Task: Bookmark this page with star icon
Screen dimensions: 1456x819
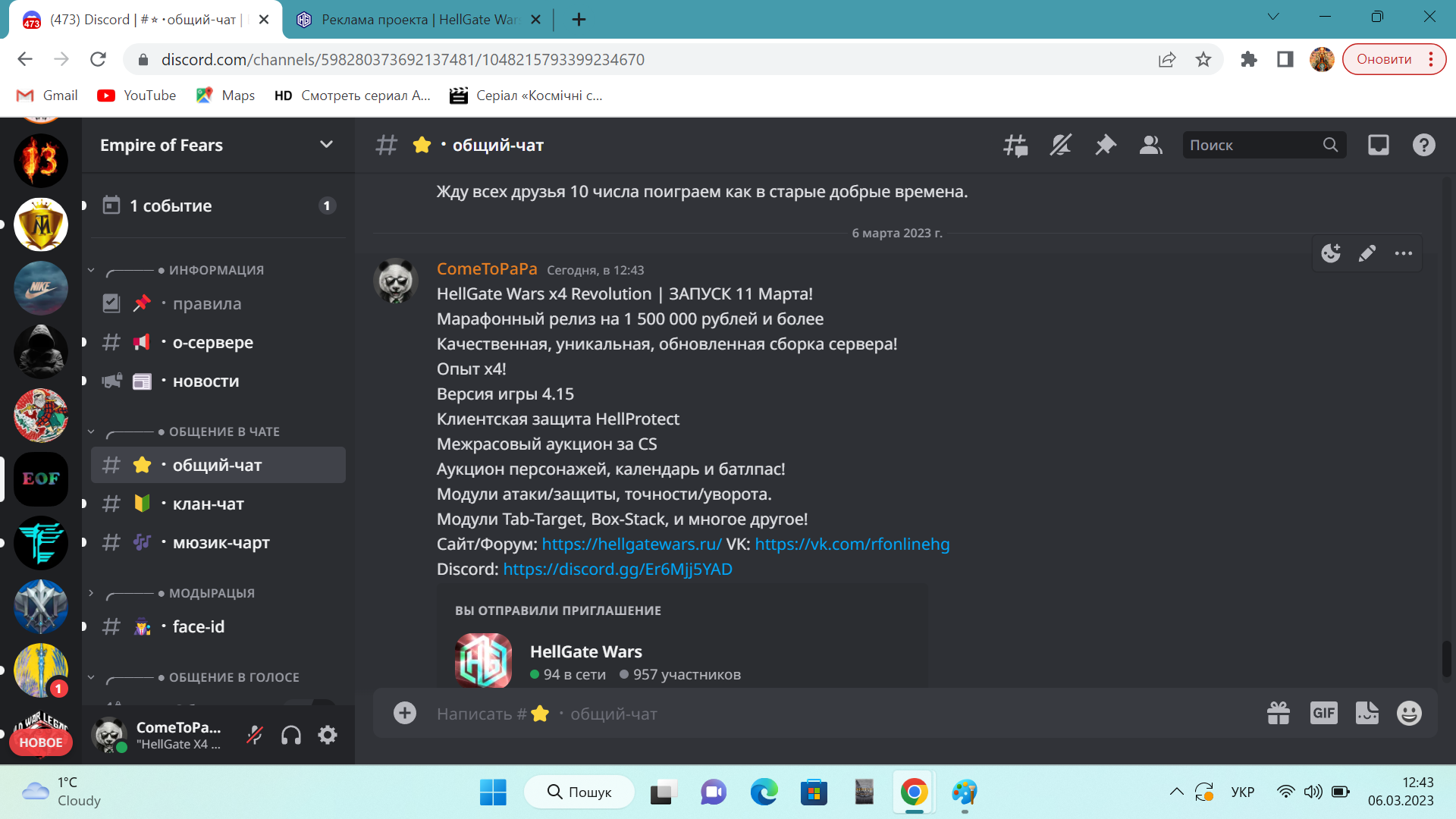Action: (1203, 59)
